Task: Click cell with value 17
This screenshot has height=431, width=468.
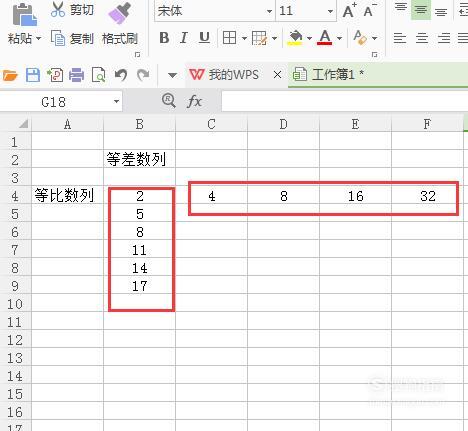Action: [139, 286]
